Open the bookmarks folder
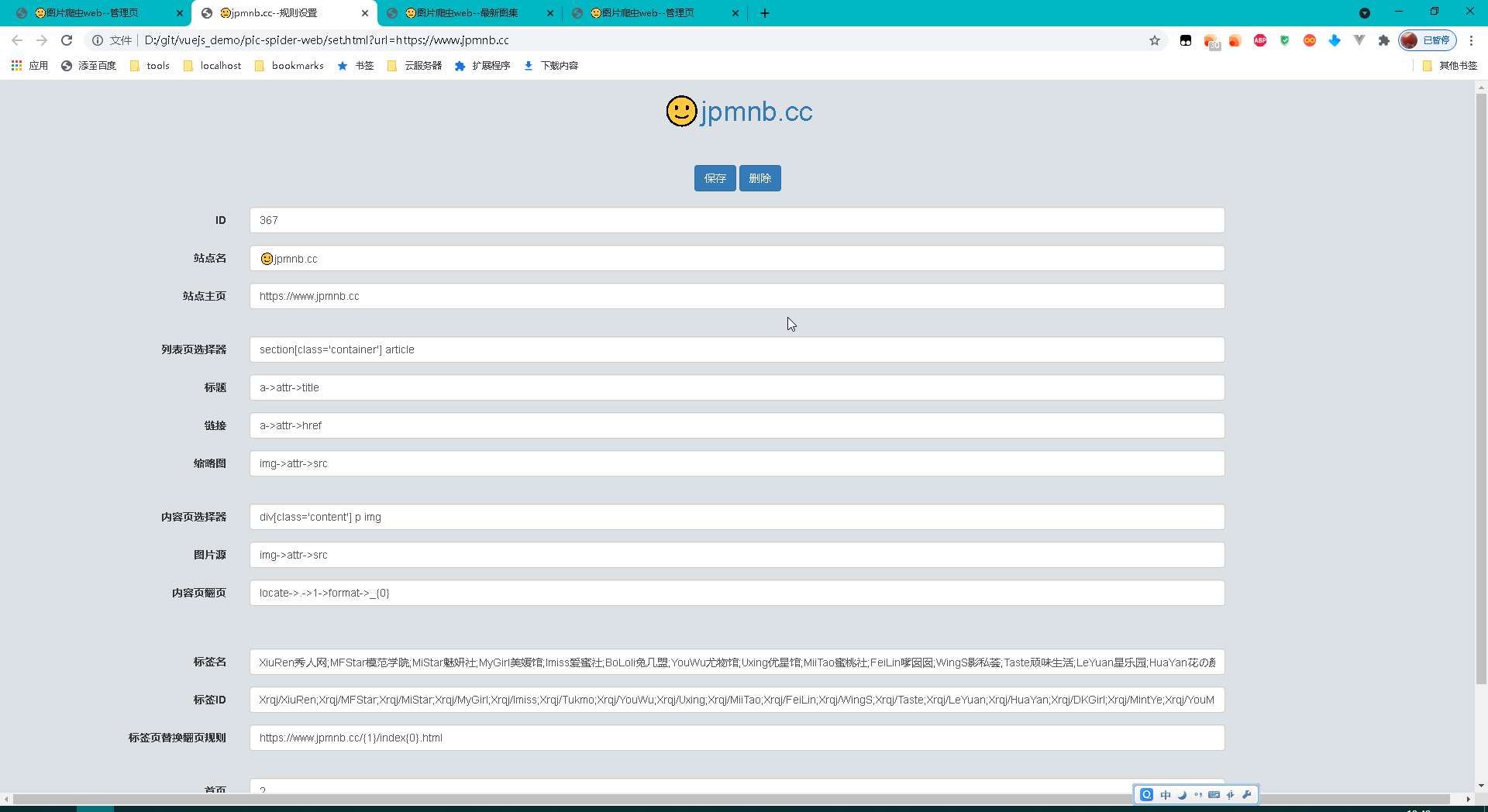Image resolution: width=1488 pixels, height=812 pixels. (289, 66)
